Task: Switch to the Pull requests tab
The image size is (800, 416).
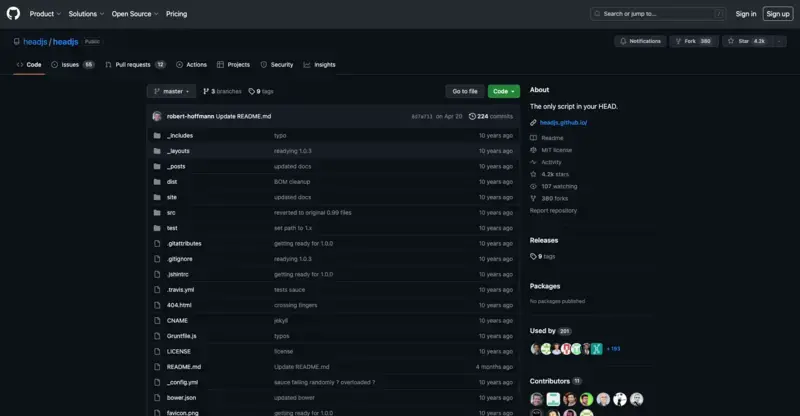Action: (135, 65)
